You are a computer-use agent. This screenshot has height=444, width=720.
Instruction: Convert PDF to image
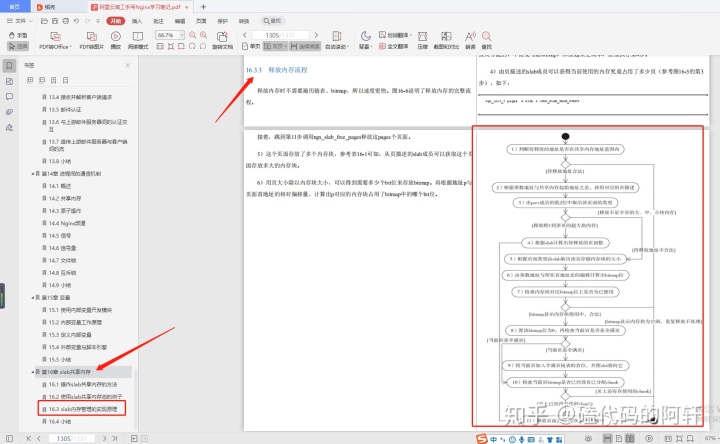click(92, 40)
